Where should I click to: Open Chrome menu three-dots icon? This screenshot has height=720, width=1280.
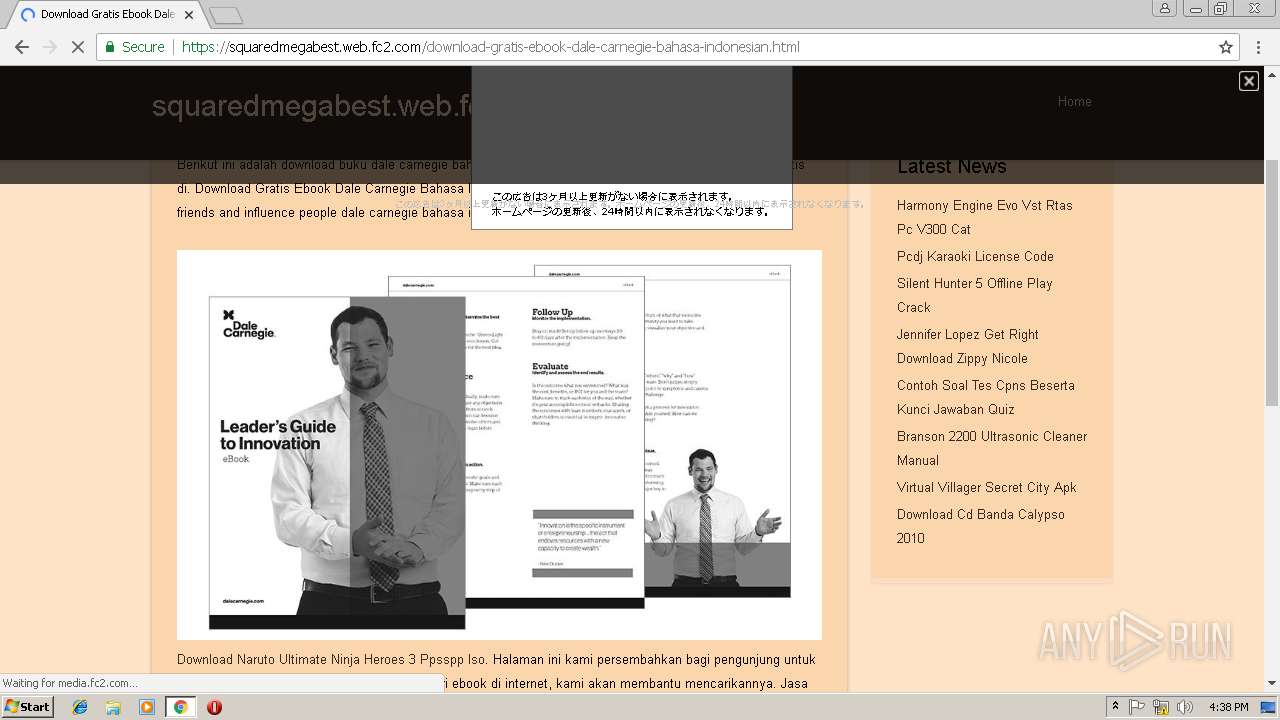coord(1258,47)
